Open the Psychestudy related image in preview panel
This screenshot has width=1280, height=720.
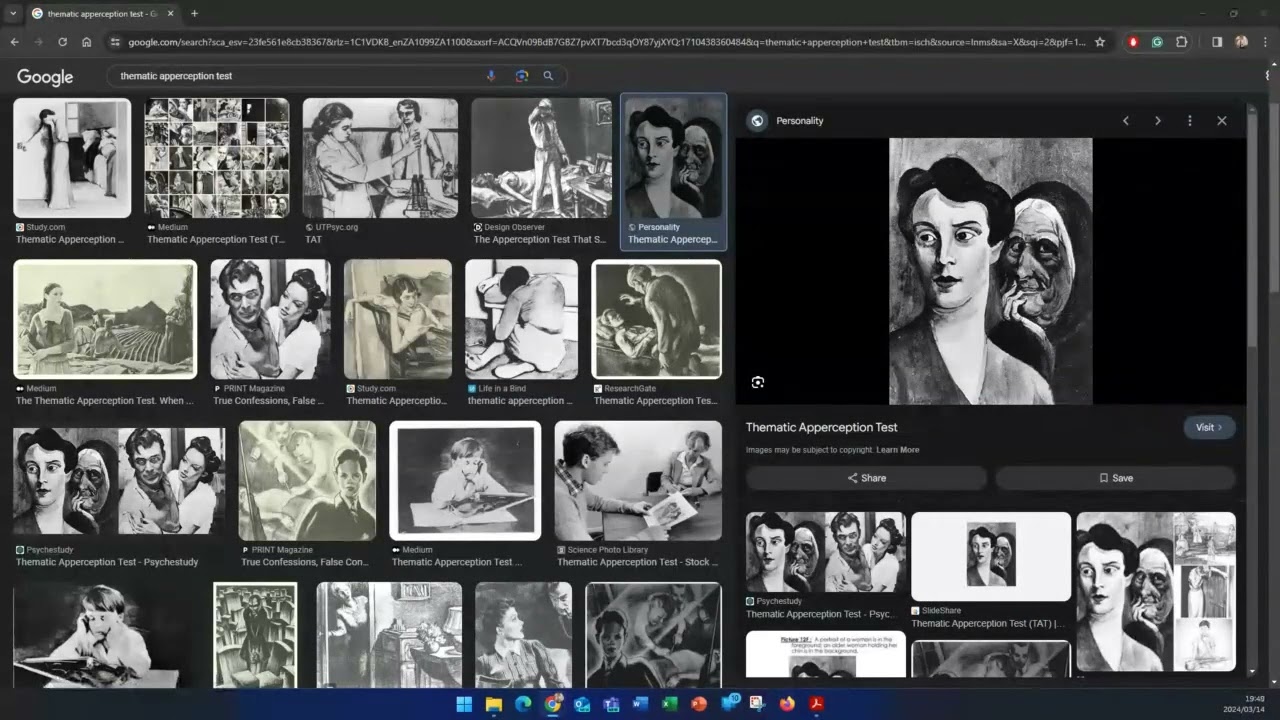[826, 552]
